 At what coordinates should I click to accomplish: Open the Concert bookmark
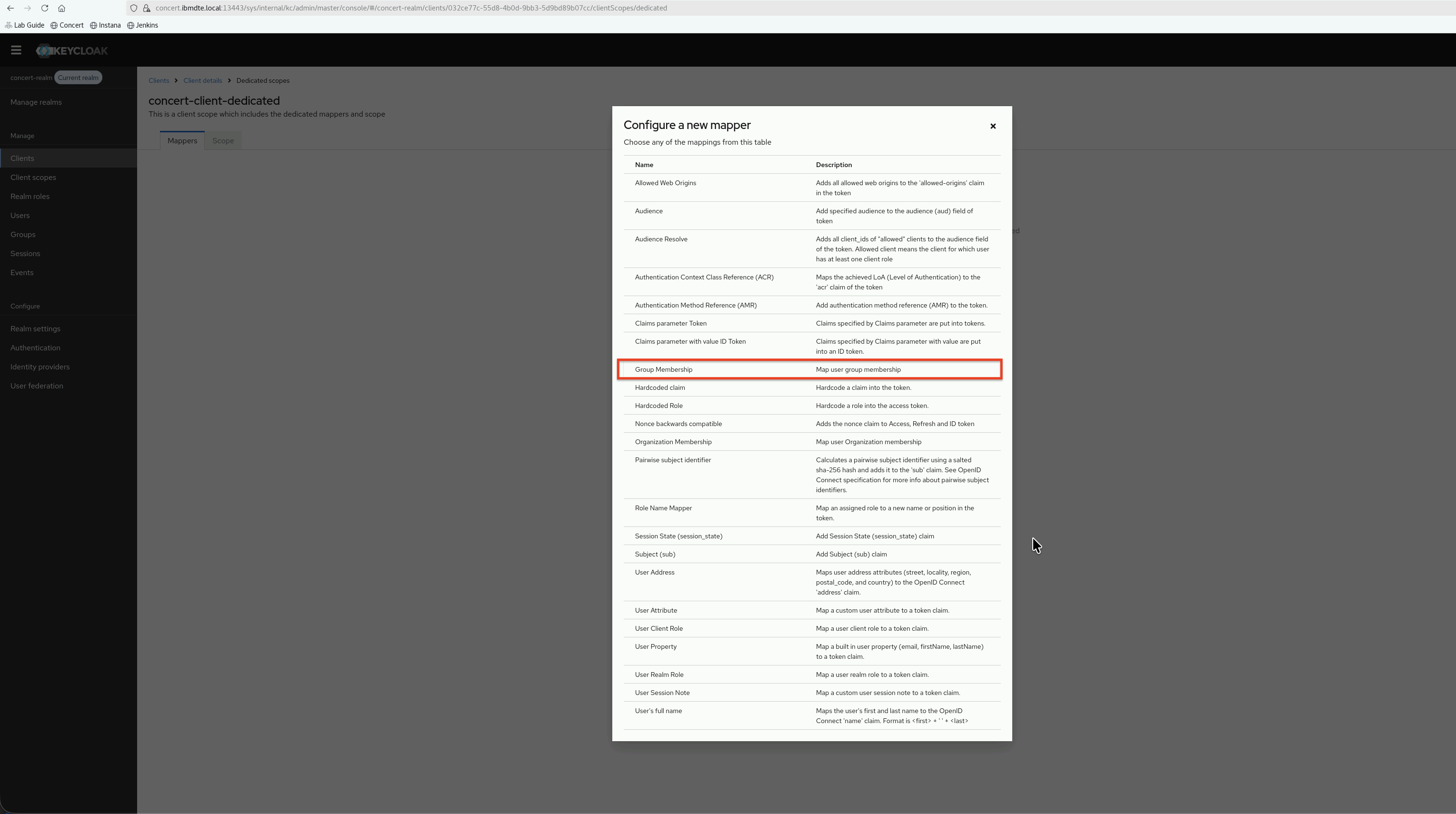67,25
